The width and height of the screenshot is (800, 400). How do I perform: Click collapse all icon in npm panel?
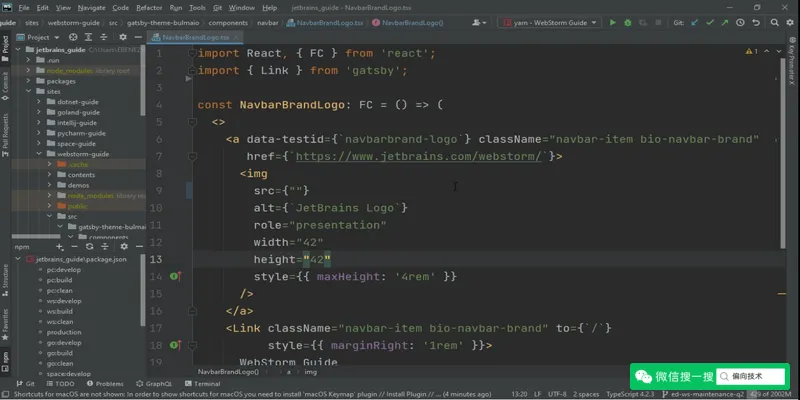click(105, 246)
